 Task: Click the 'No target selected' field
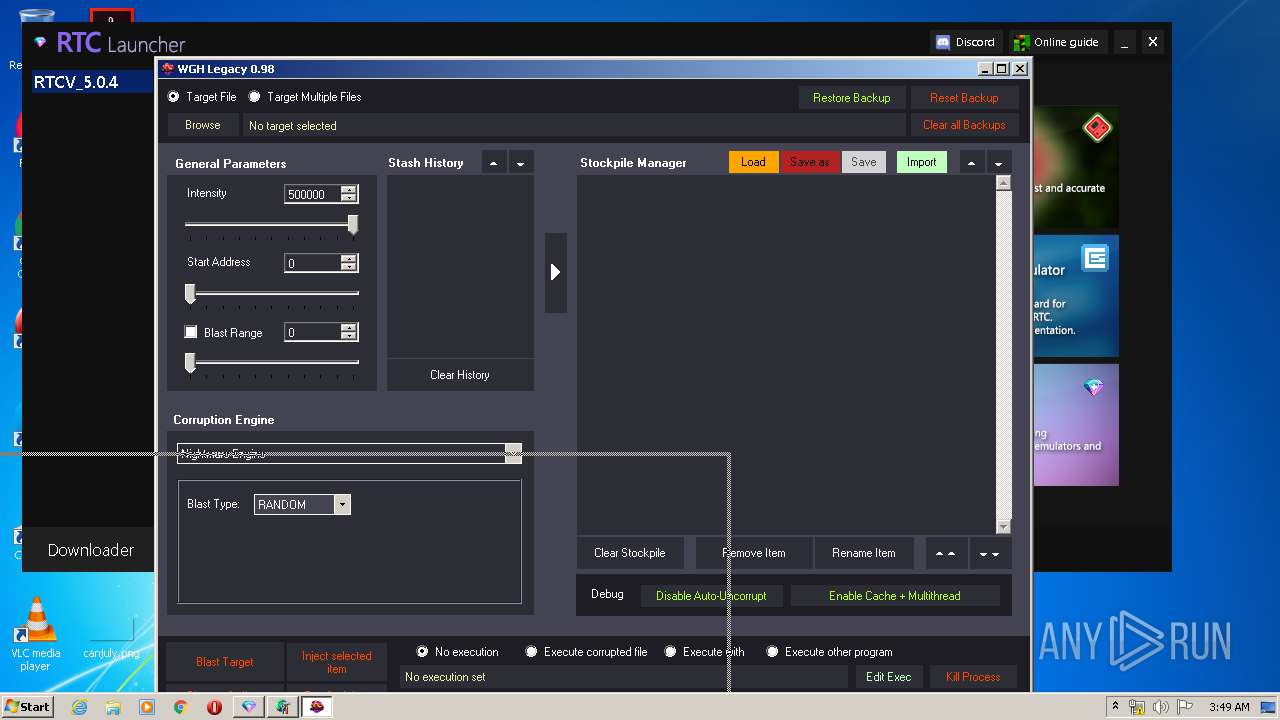pyautogui.click(x=574, y=125)
